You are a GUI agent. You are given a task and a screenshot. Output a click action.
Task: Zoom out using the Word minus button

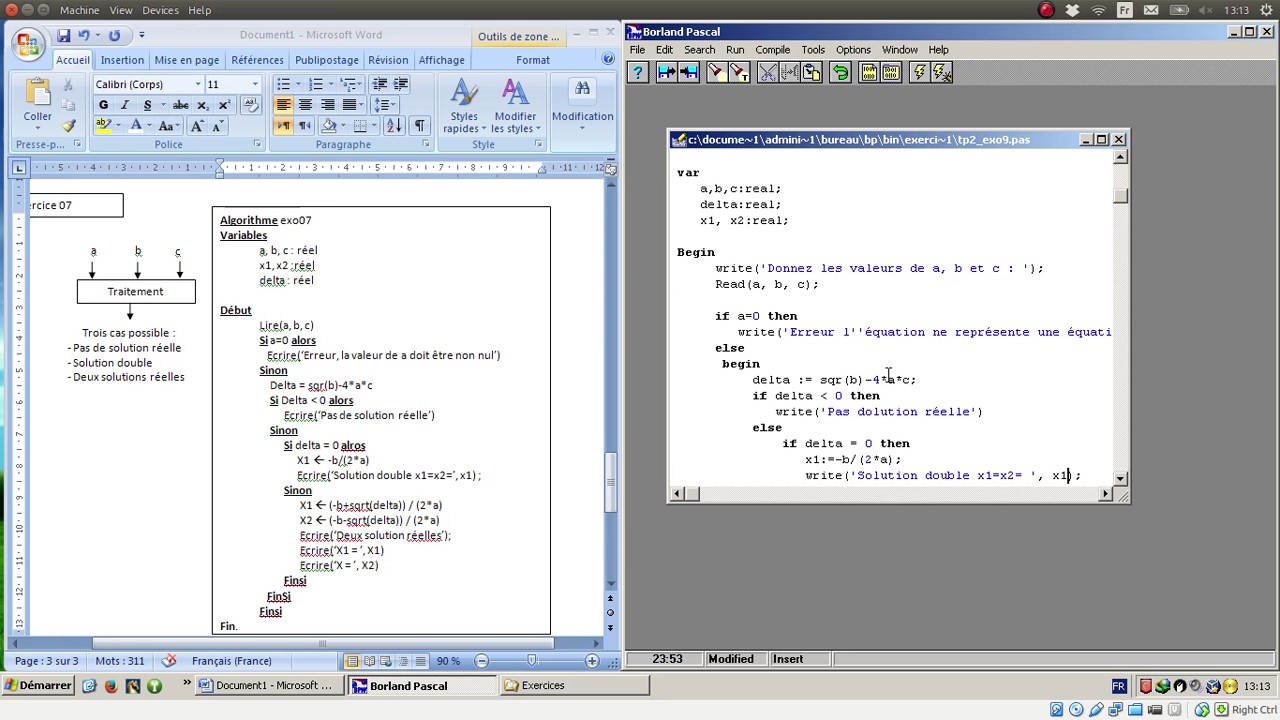click(x=482, y=661)
